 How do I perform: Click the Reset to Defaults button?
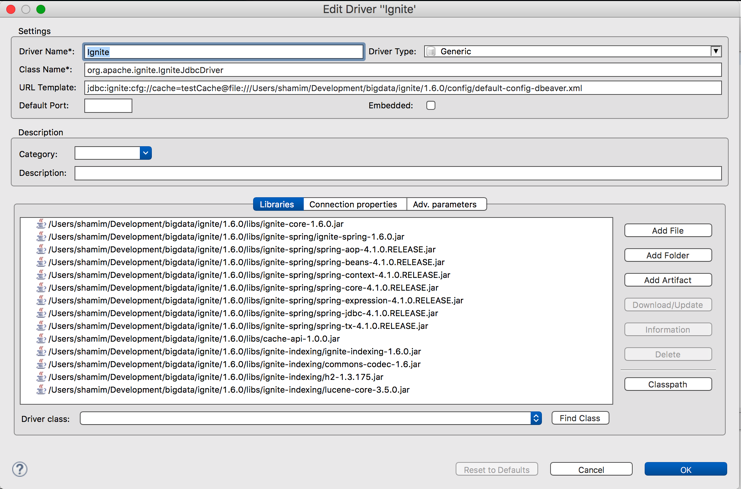click(x=497, y=470)
